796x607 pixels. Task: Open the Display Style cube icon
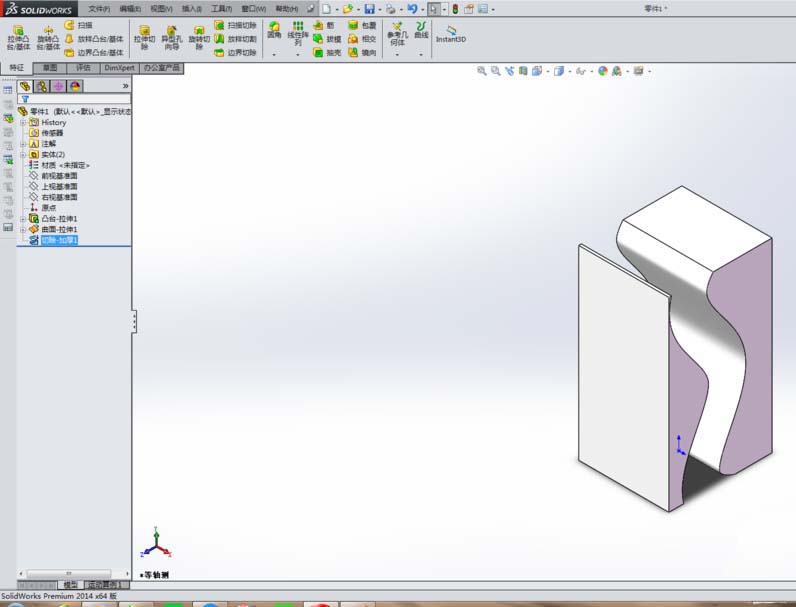click(558, 71)
